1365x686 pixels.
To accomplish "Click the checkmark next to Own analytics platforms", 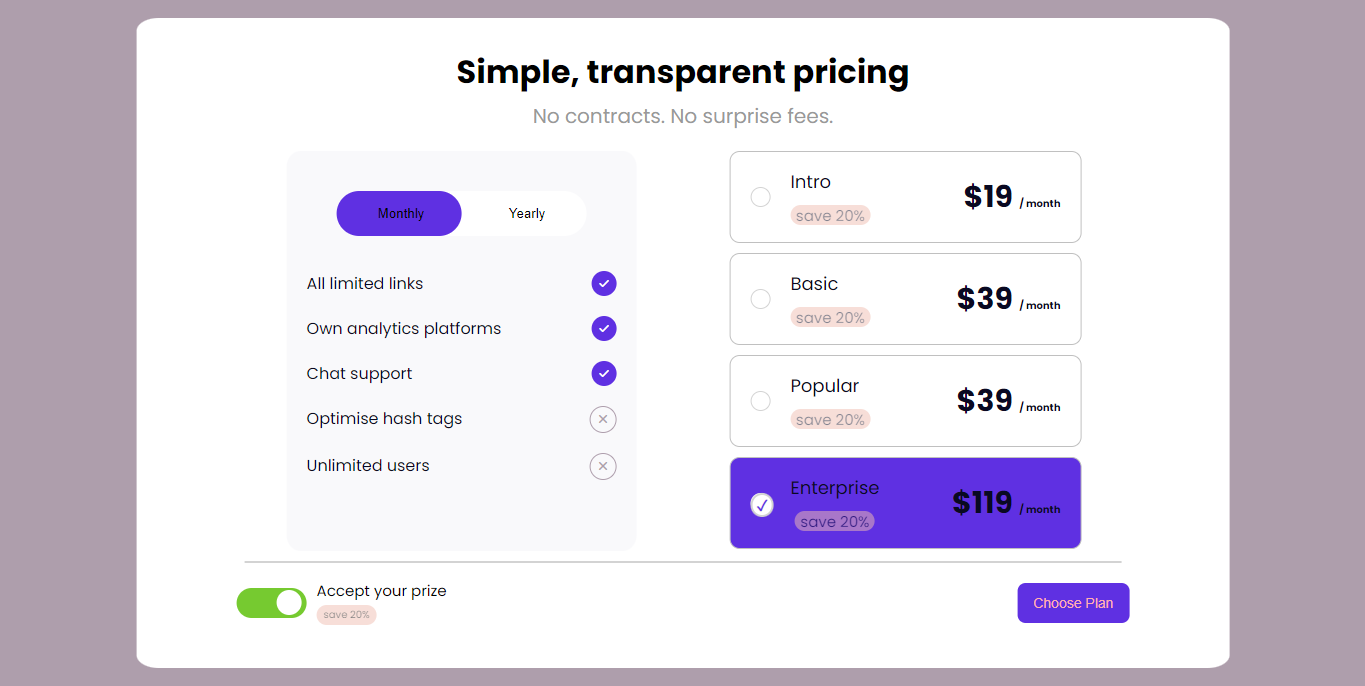I will tap(604, 328).
